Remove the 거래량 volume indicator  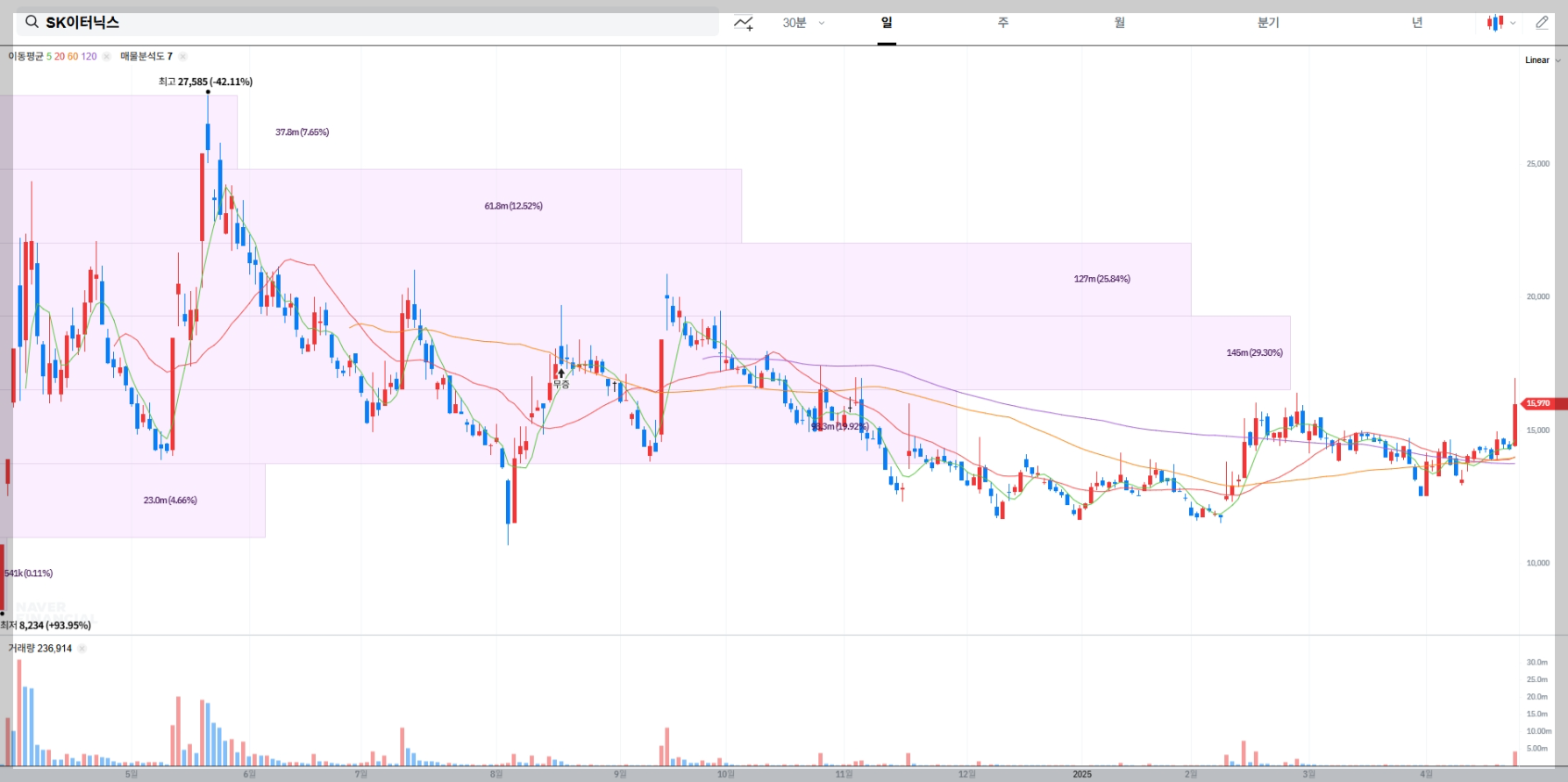[82, 649]
